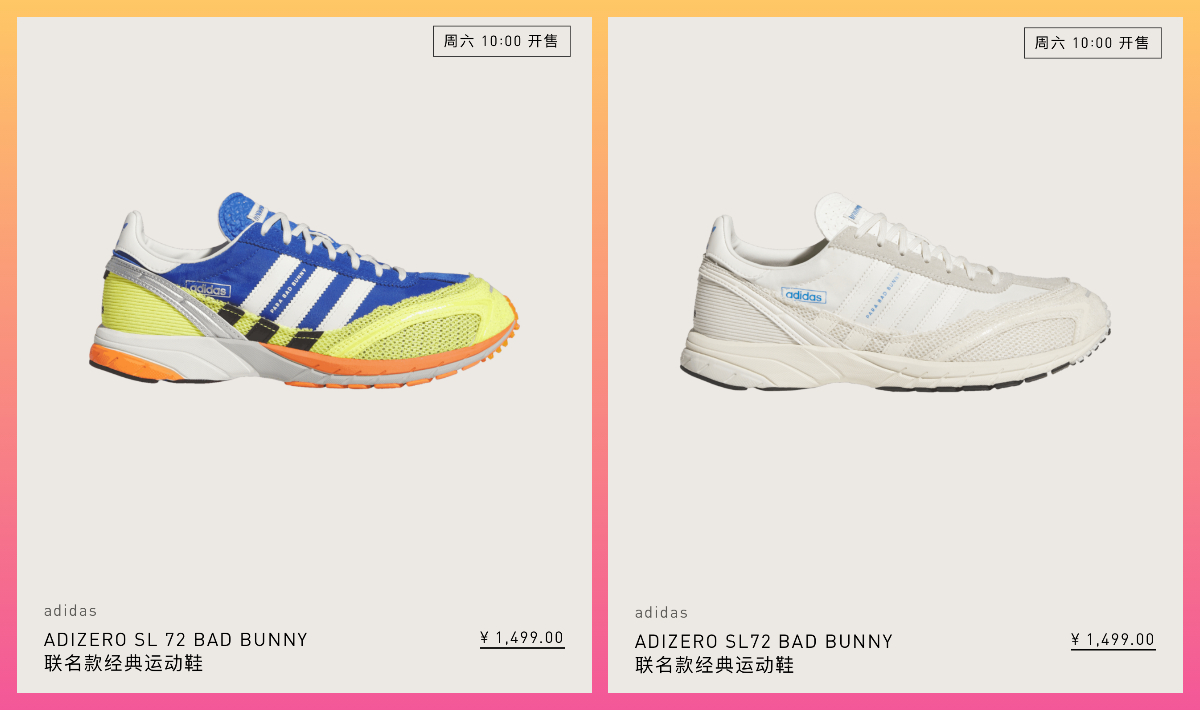This screenshot has width=1200, height=710.
Task: Click the blue adidas logo patch on white shoe
Action: (x=804, y=296)
